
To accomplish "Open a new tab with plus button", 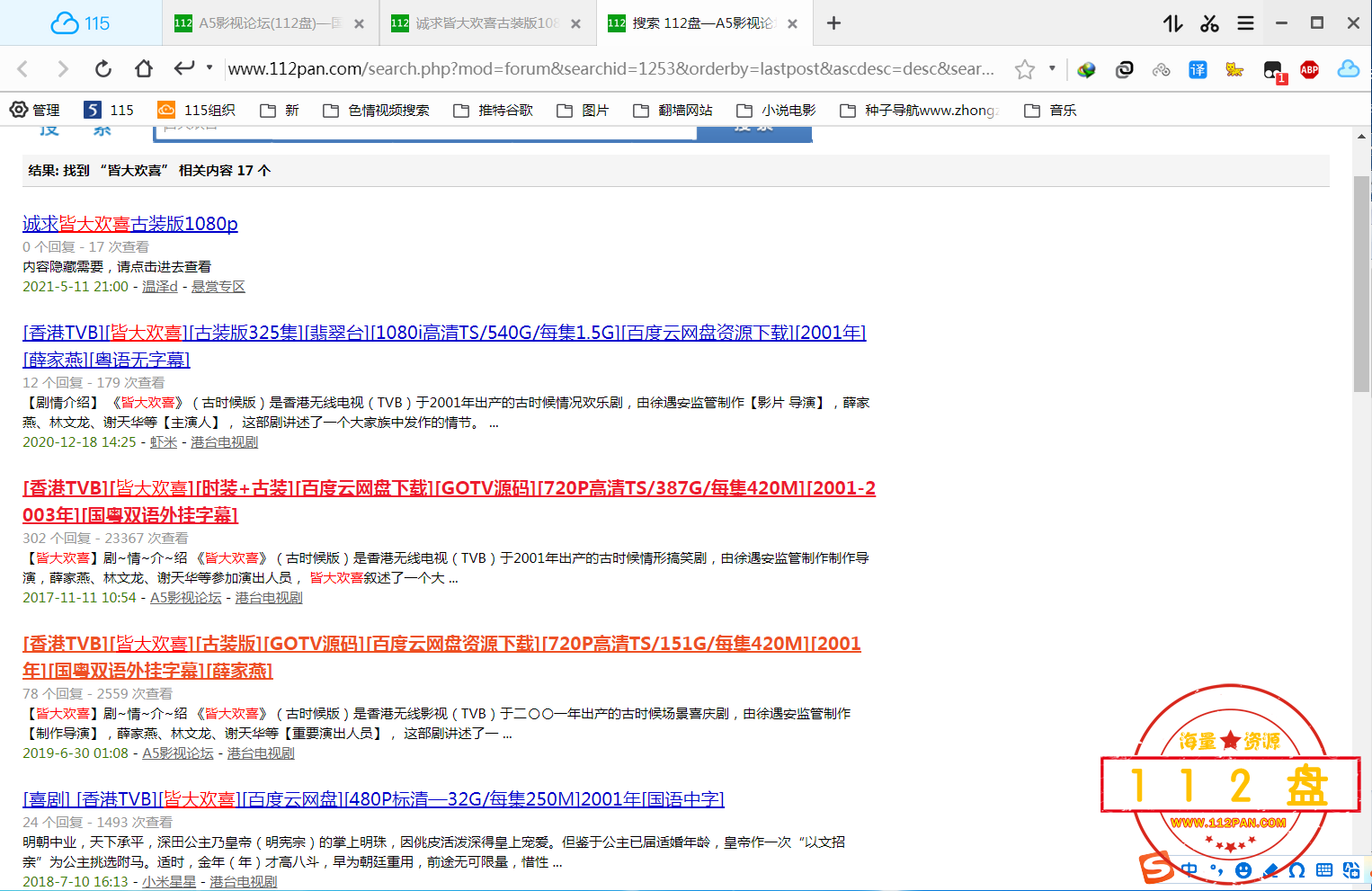I will (x=833, y=22).
